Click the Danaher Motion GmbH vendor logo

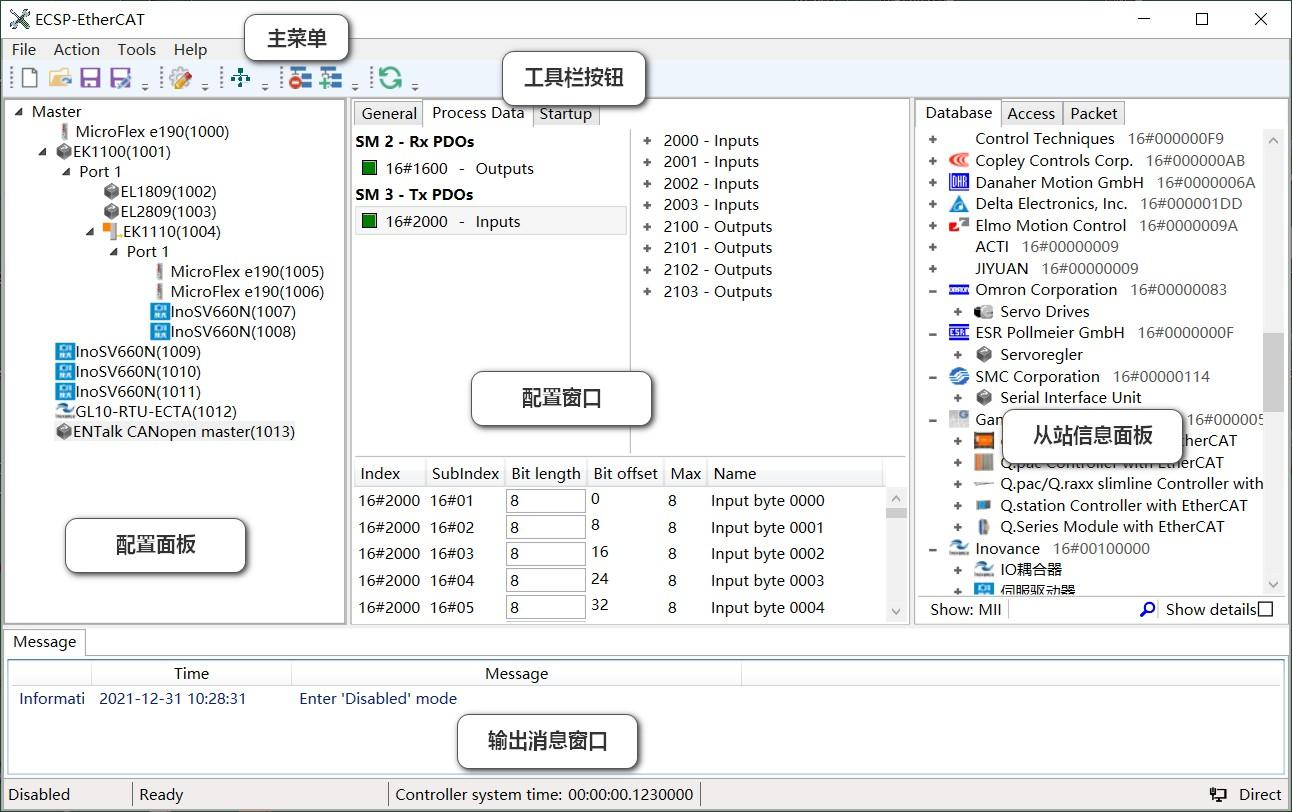point(959,182)
